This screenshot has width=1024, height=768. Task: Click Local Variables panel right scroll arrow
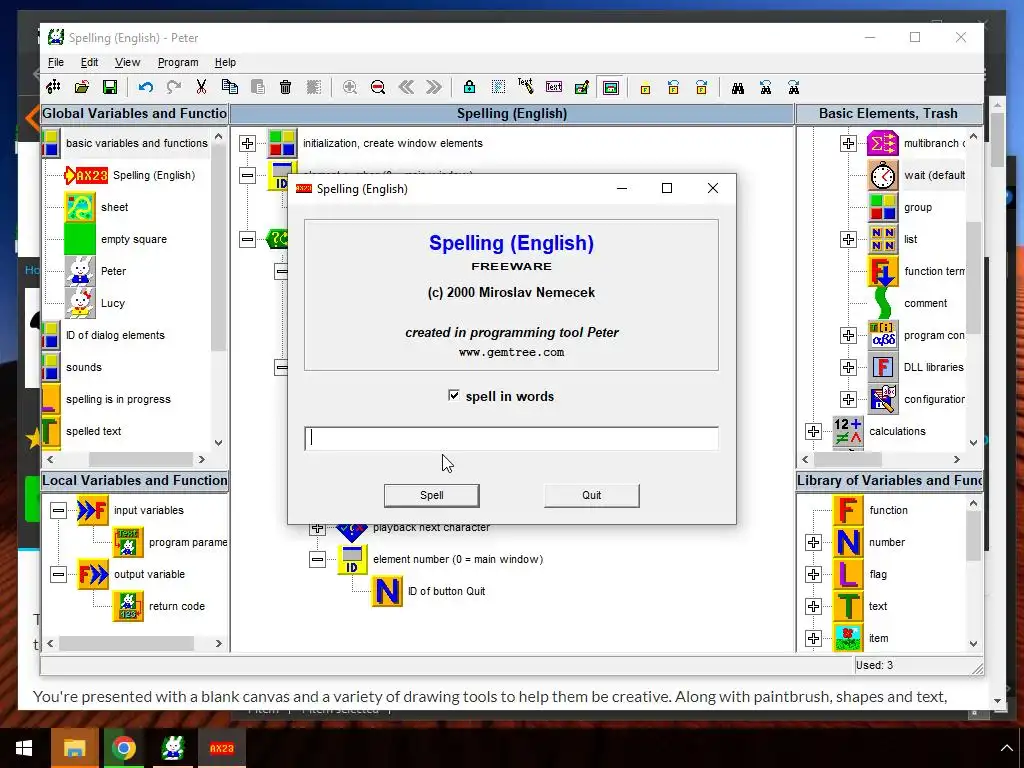click(219, 643)
